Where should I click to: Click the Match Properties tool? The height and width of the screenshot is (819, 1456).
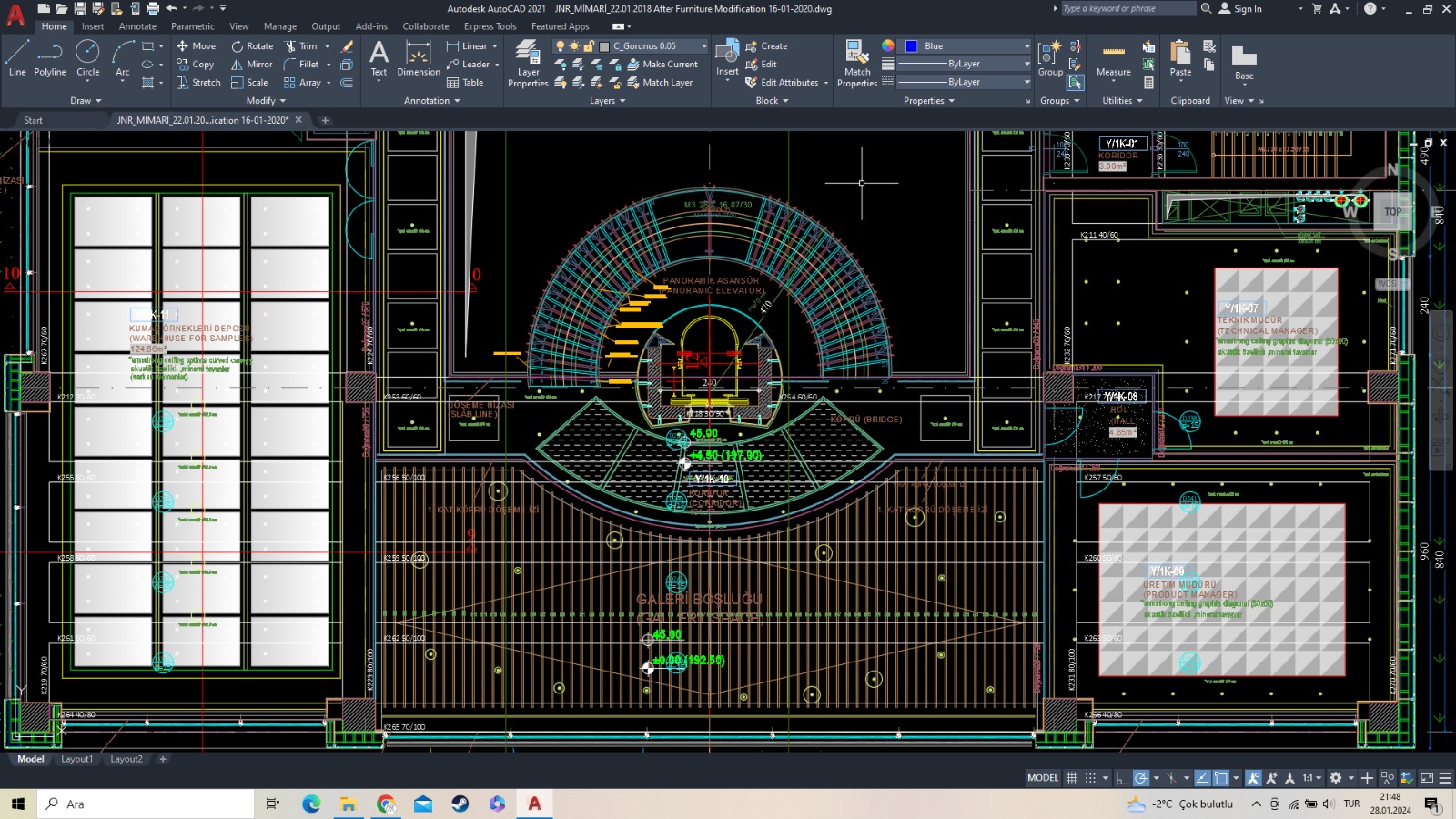point(856,64)
